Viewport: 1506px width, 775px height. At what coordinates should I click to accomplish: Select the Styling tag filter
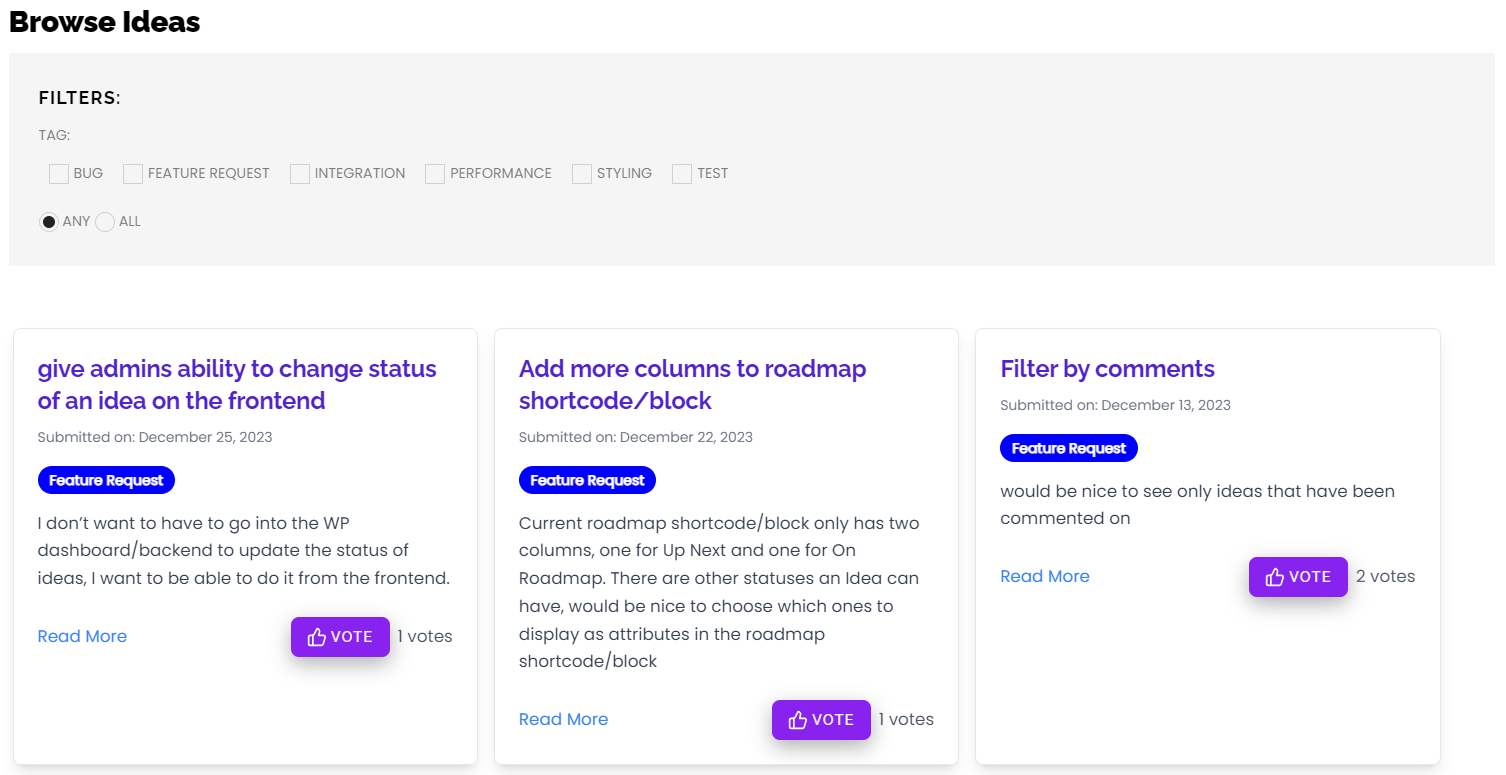tap(582, 174)
